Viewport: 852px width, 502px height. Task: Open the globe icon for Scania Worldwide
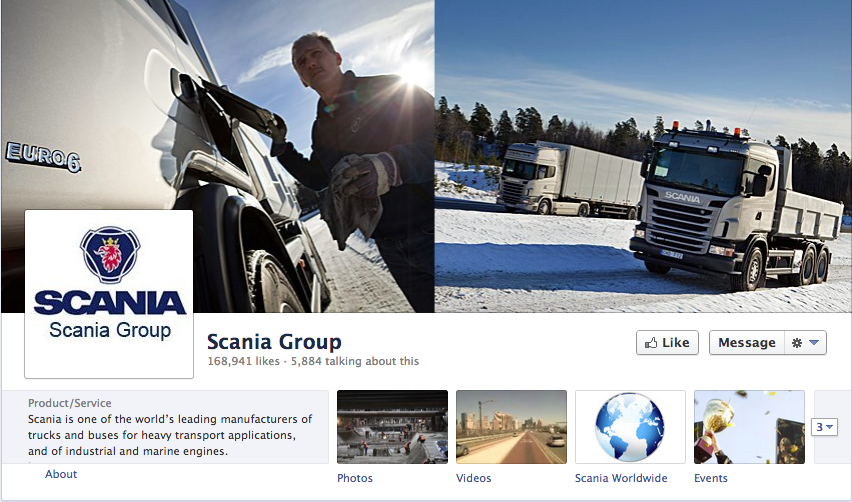coord(630,426)
